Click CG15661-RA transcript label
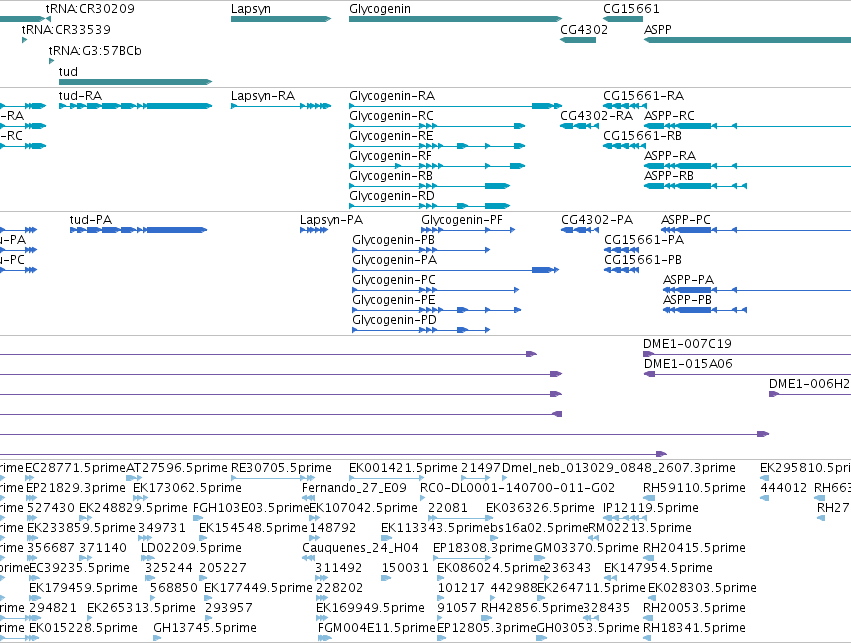 coord(643,96)
